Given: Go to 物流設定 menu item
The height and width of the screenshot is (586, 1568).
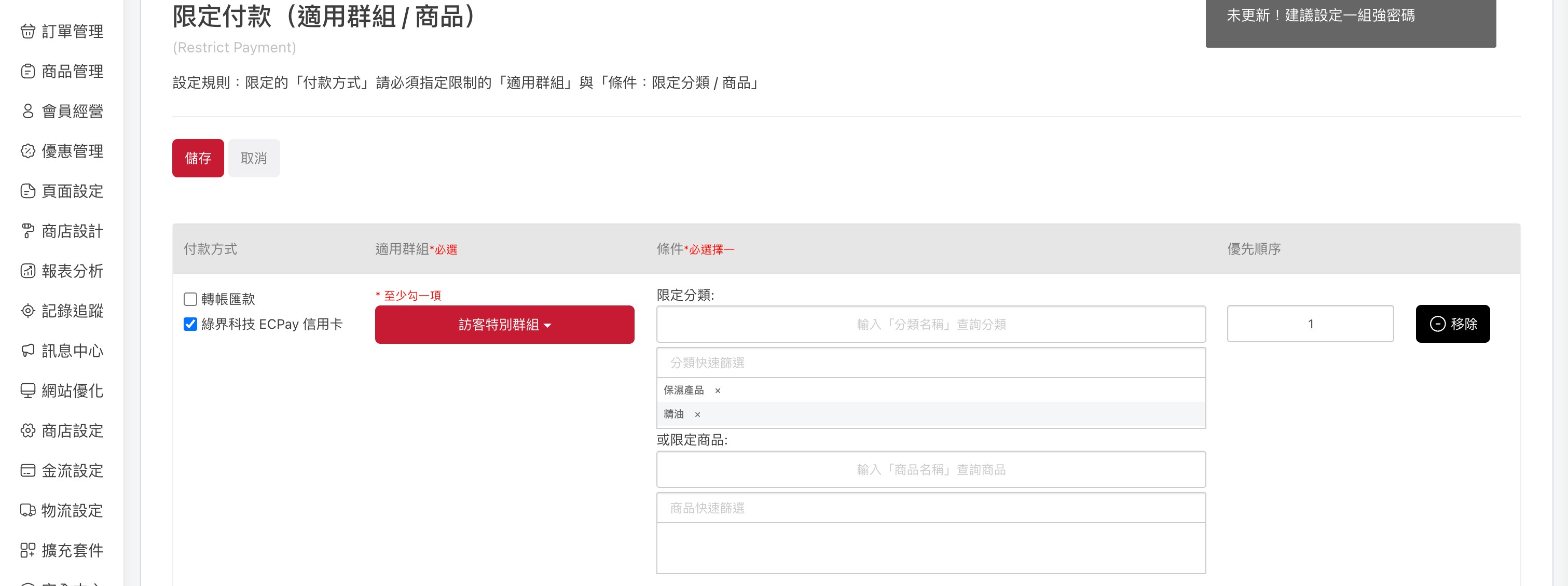Looking at the screenshot, I should [72, 510].
